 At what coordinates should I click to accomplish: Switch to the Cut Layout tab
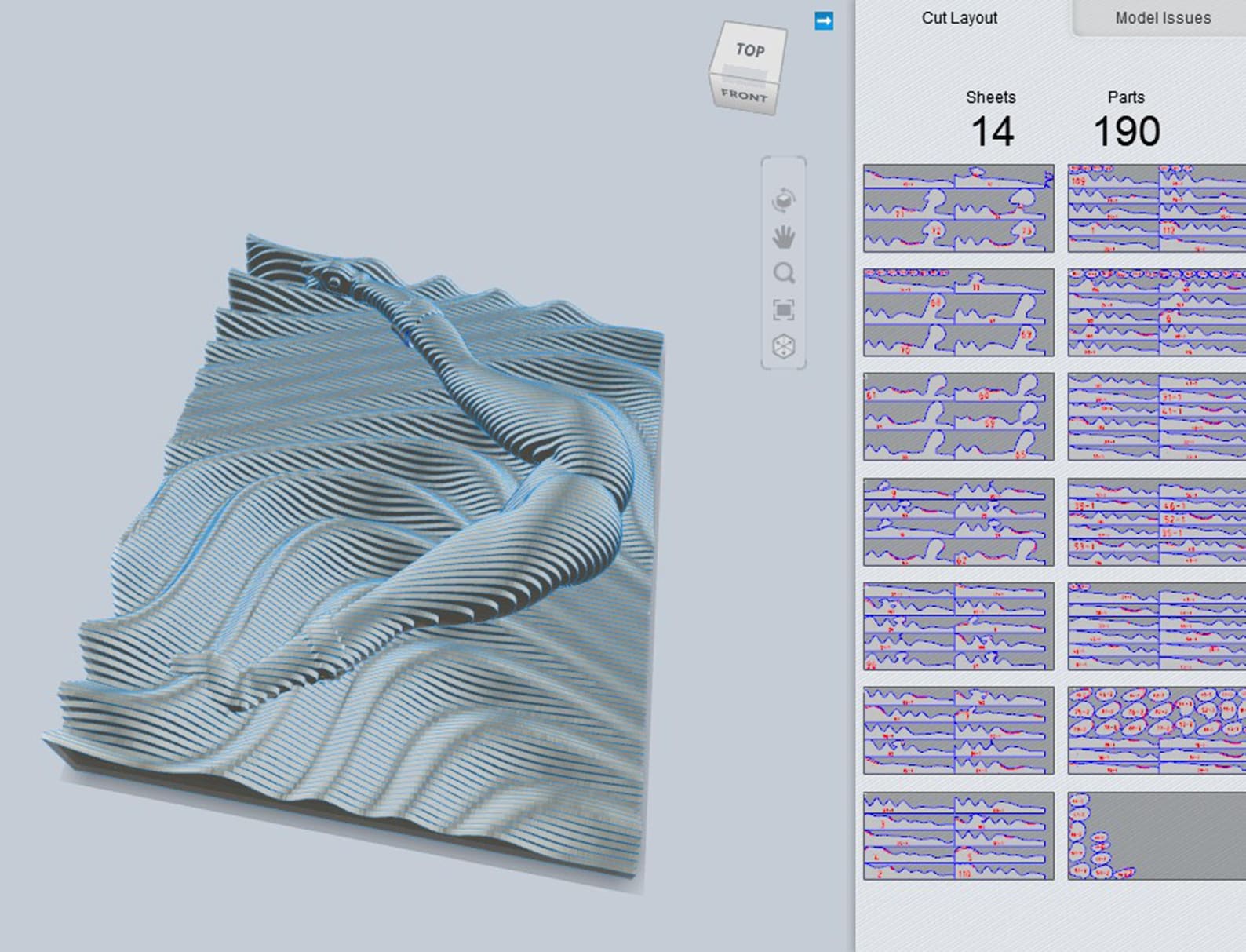click(x=959, y=18)
